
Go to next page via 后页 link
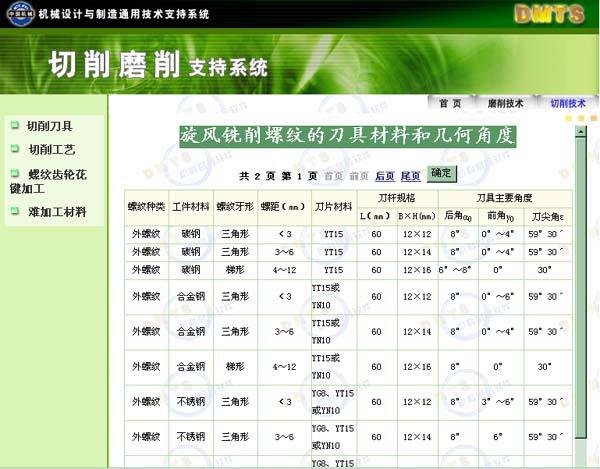tap(384, 176)
